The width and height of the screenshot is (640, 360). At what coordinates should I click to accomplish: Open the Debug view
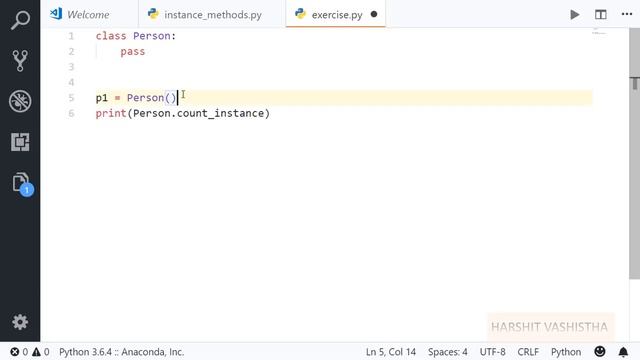click(20, 101)
